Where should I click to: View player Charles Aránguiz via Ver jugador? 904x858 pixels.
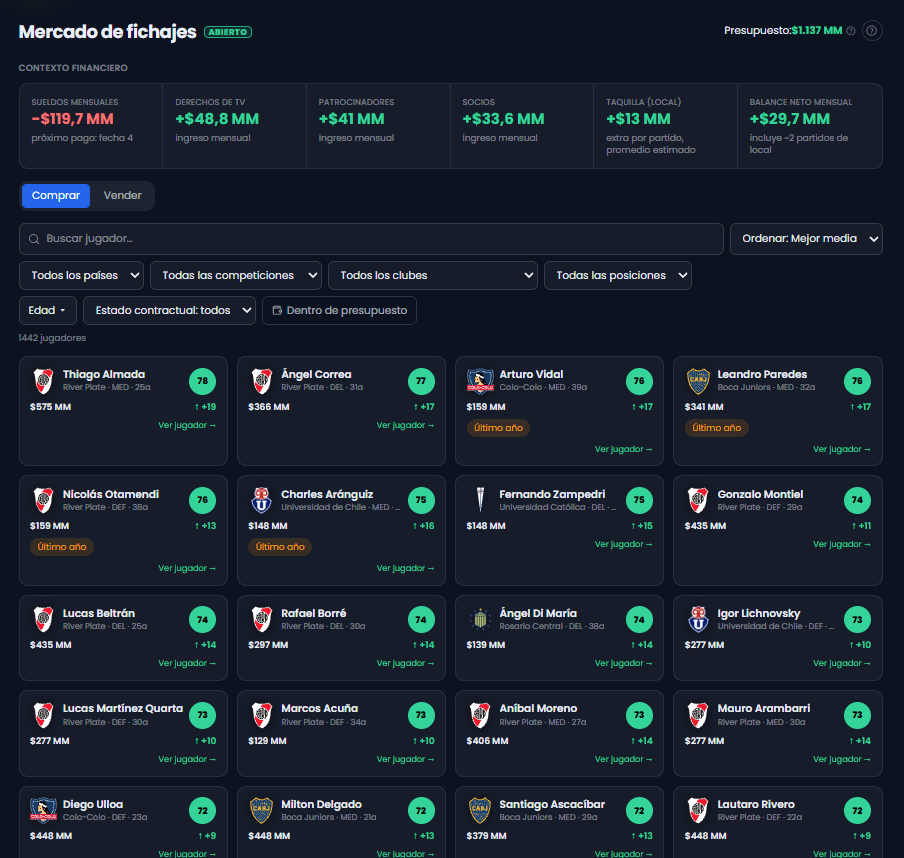point(405,568)
